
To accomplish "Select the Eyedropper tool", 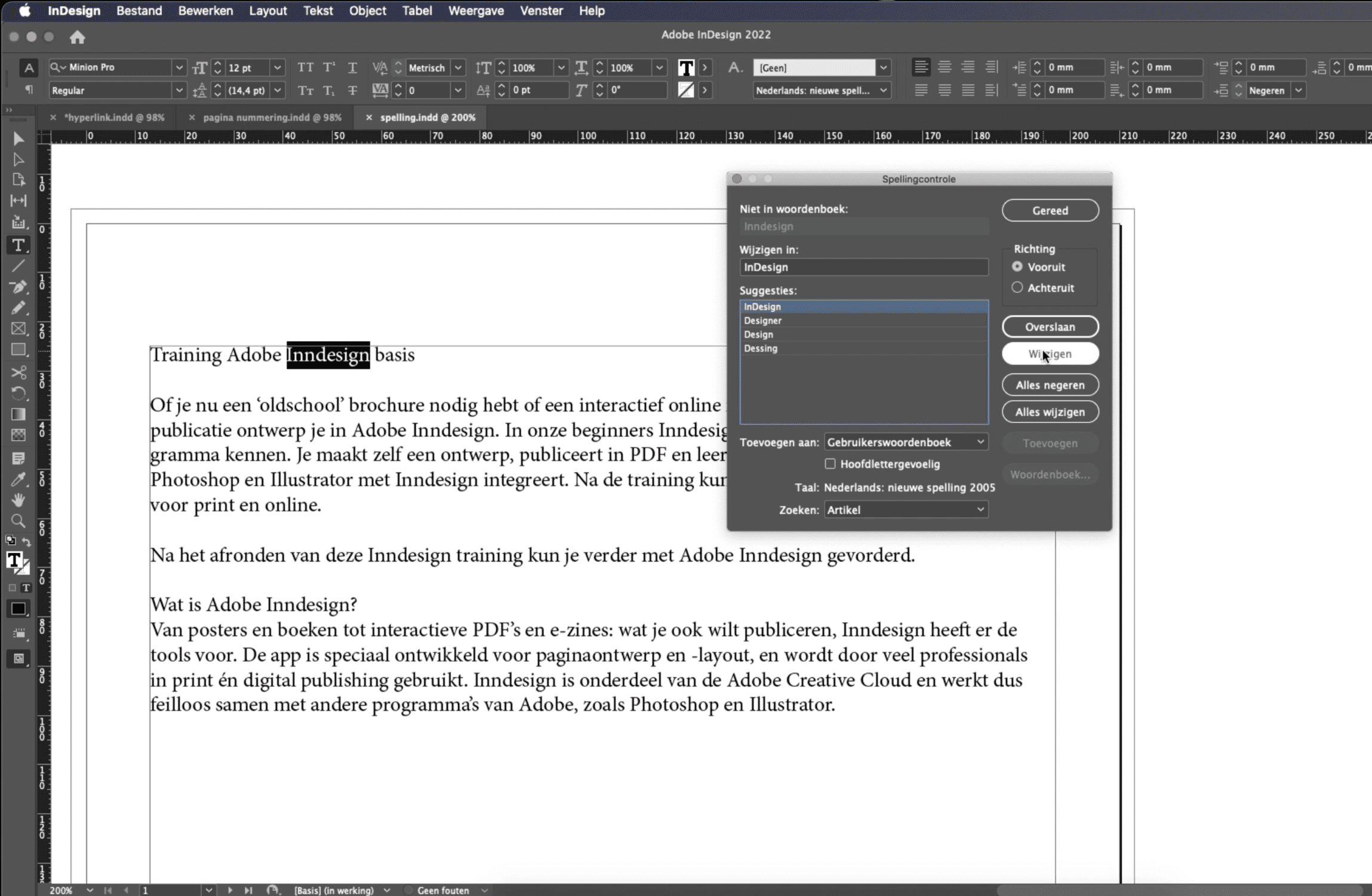I will coord(19,479).
